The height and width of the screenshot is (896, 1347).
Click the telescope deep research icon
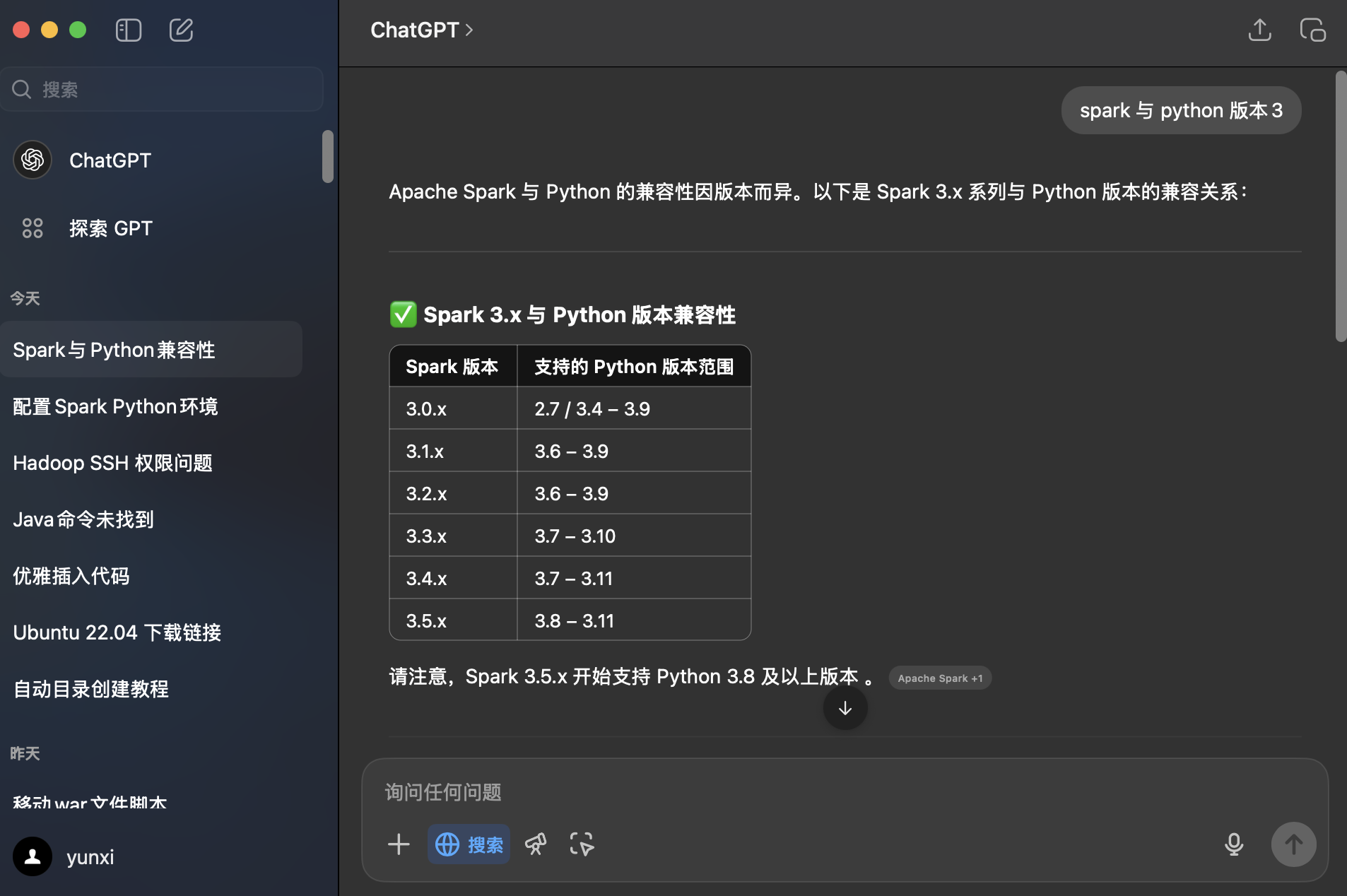click(x=535, y=844)
